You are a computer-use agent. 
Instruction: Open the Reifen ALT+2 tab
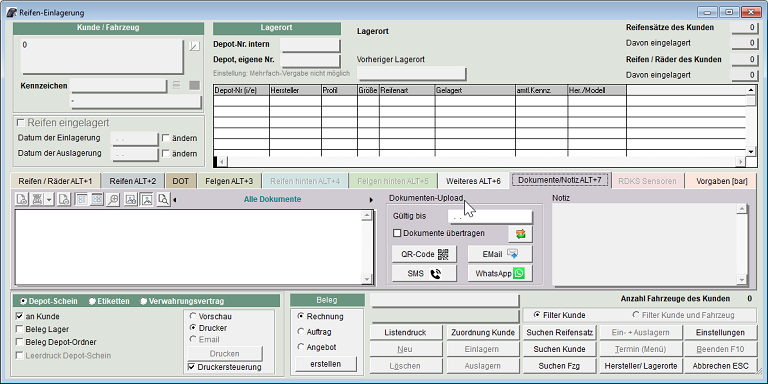(133, 181)
